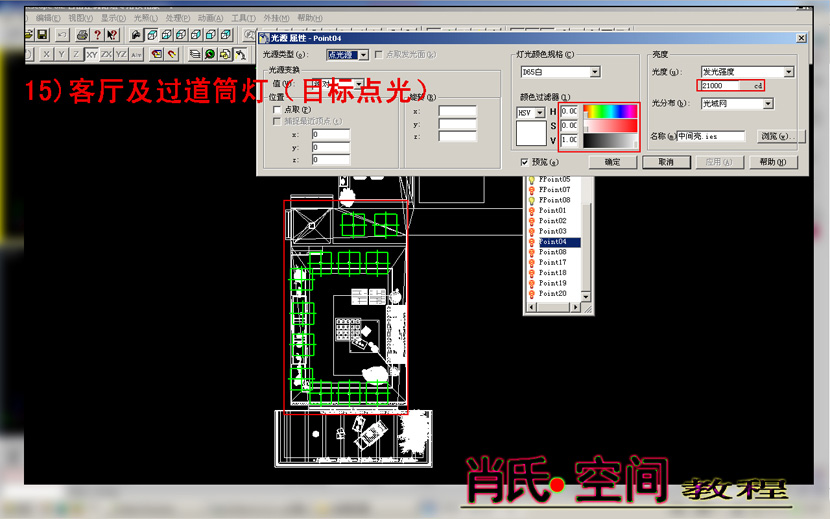
Task: Click the walk-through icon before the cube icons
Action: point(137,35)
